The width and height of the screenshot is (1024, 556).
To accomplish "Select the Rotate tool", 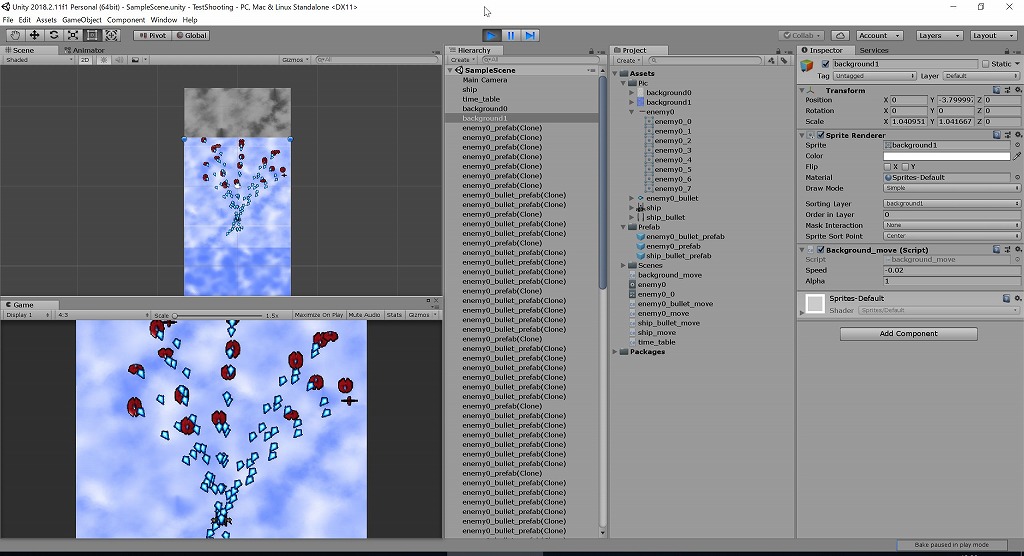I will (54, 35).
